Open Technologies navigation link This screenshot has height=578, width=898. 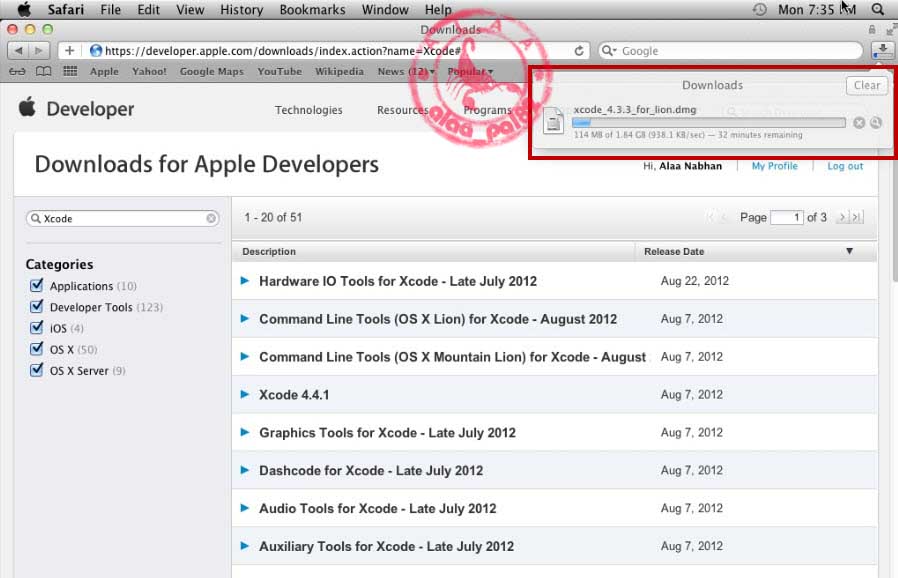[x=309, y=110]
